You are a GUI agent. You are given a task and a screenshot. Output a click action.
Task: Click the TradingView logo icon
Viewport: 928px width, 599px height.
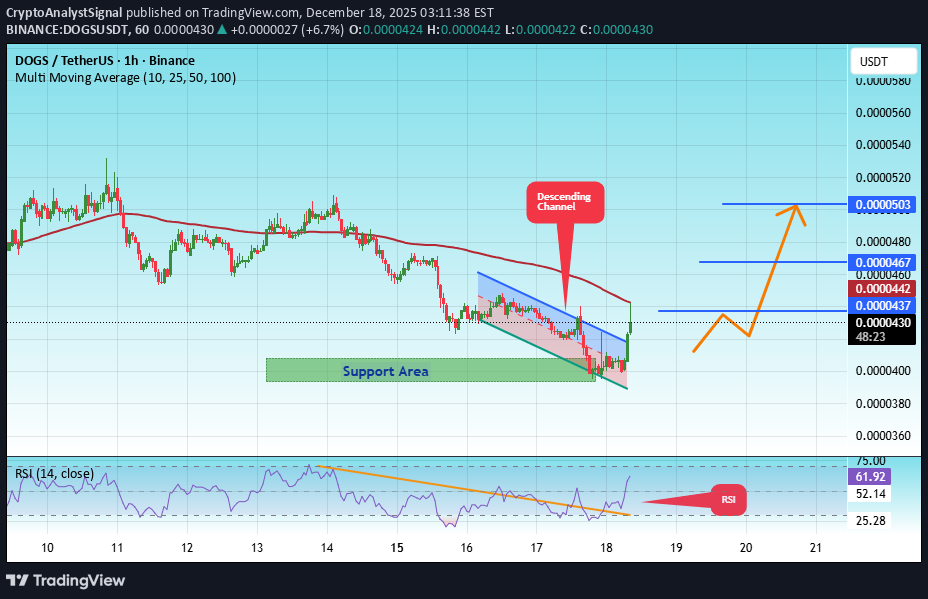[20, 581]
